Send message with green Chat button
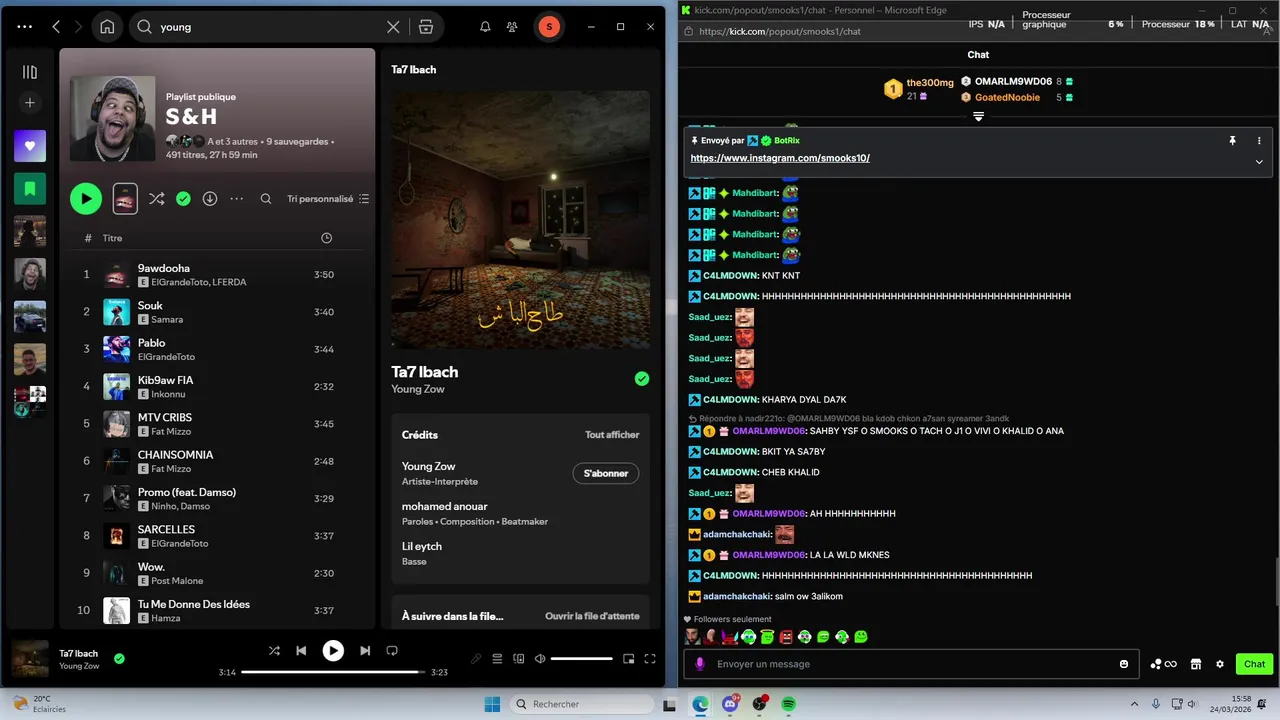 tap(1254, 664)
